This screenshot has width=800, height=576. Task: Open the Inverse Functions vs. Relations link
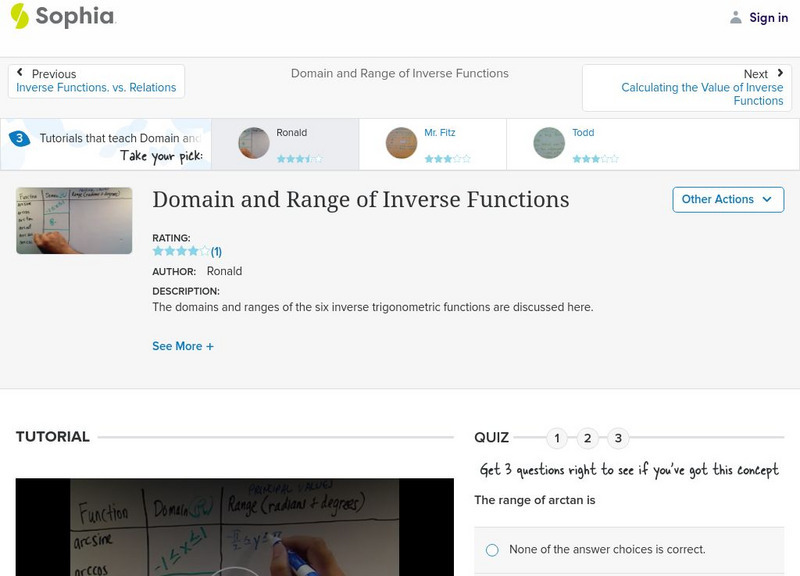pyautogui.click(x=97, y=87)
